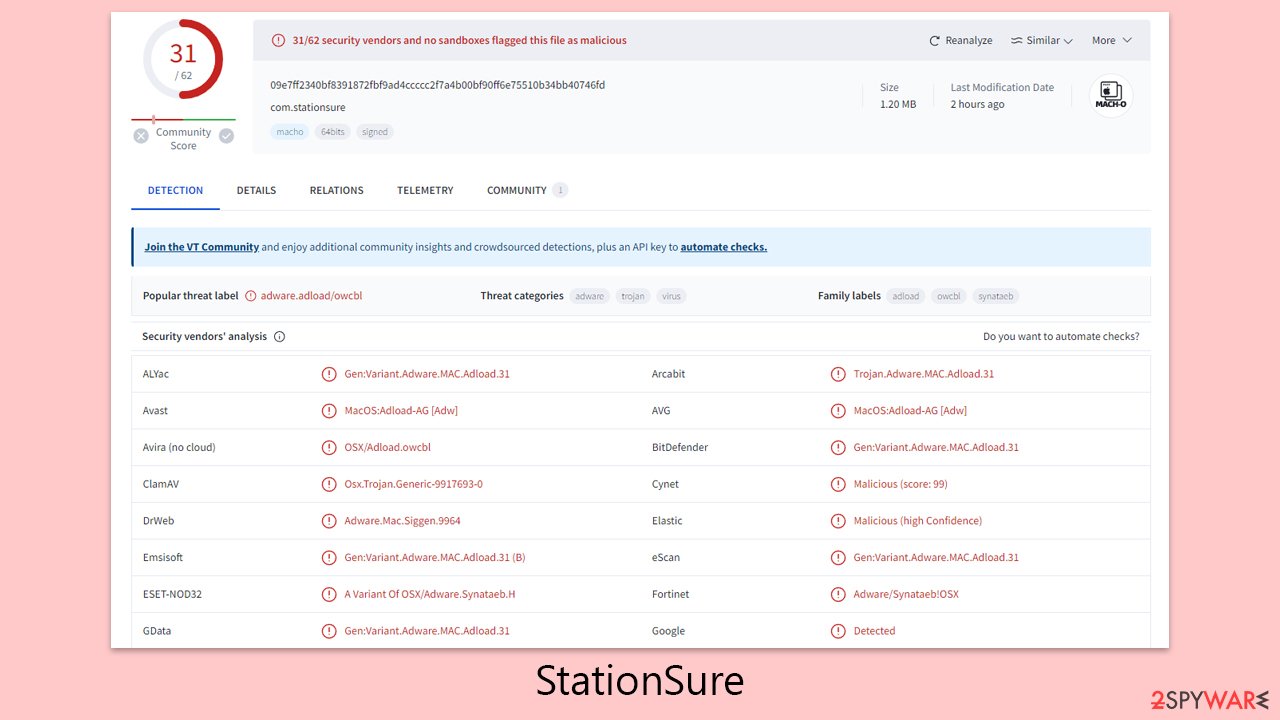
Task: Switch to the DETAILS tab
Action: pyautogui.click(x=256, y=190)
